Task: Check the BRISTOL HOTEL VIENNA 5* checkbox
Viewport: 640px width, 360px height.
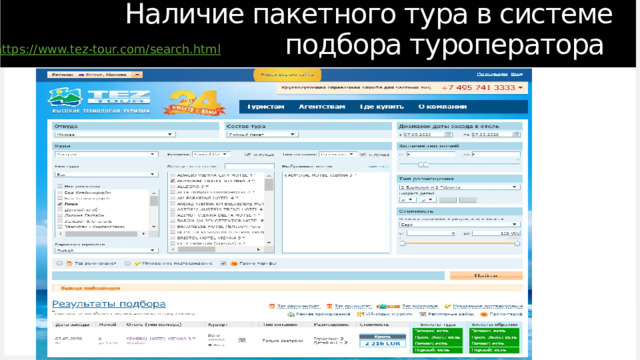Action: point(173,238)
